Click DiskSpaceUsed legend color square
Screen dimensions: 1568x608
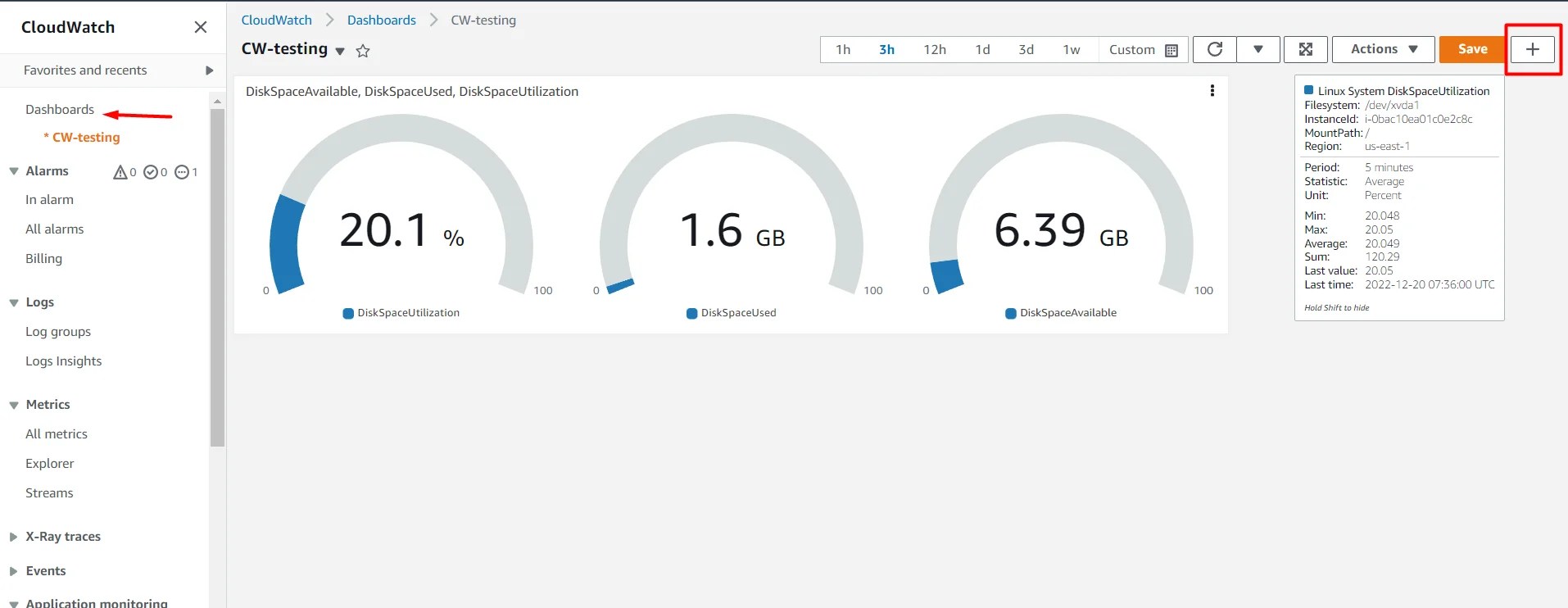[692, 313]
